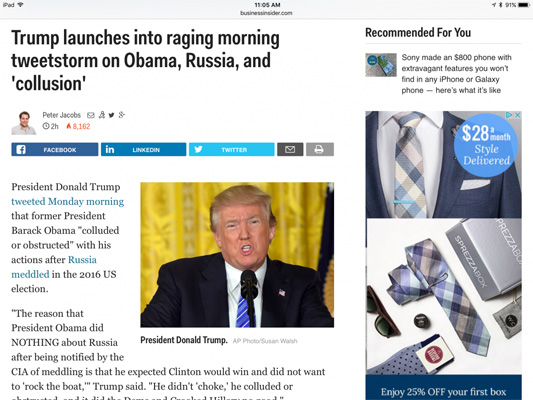Click the print article icon
This screenshot has width=533, height=400.
320,150
